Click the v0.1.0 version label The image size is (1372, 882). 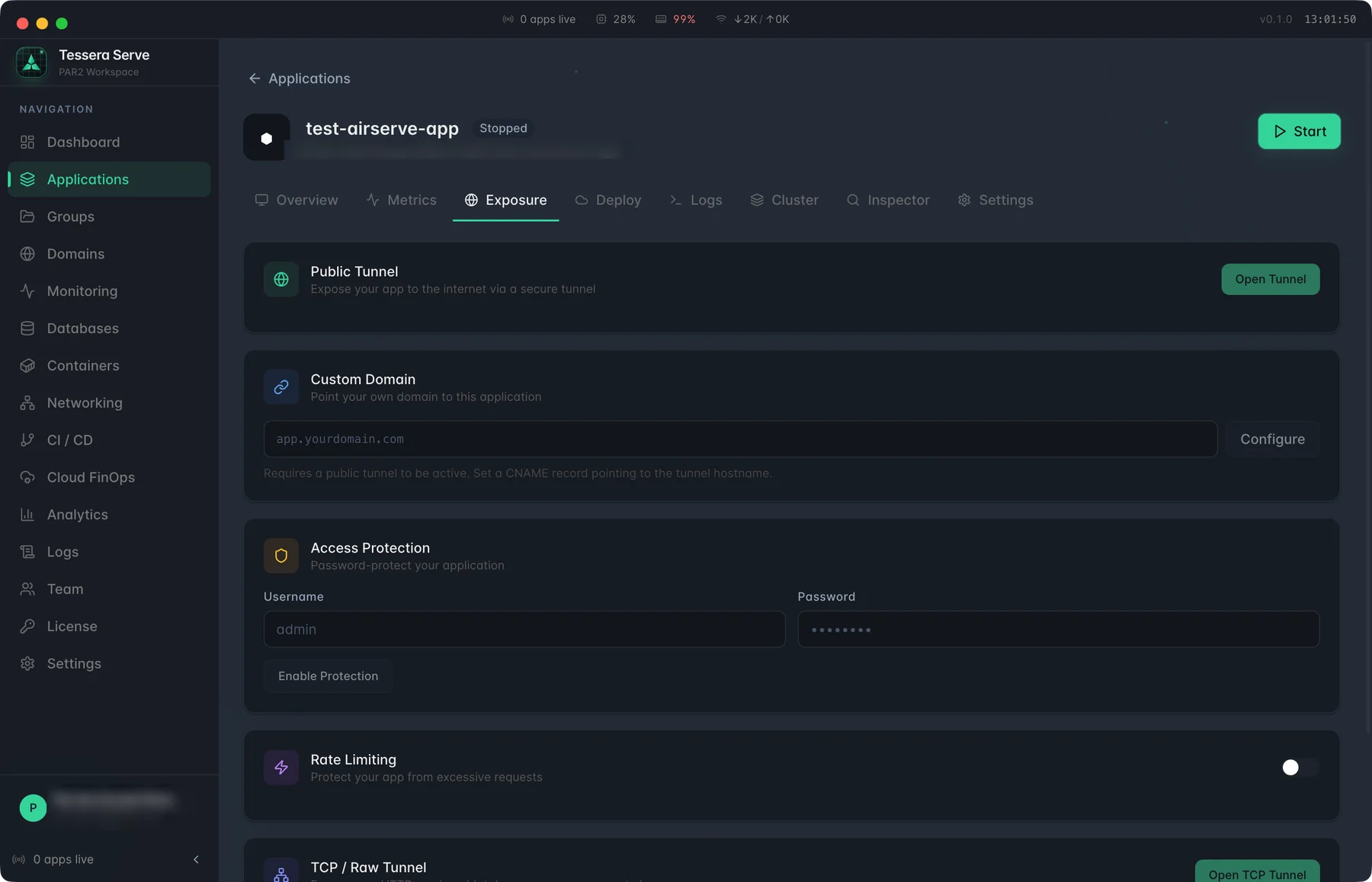coord(1275,19)
